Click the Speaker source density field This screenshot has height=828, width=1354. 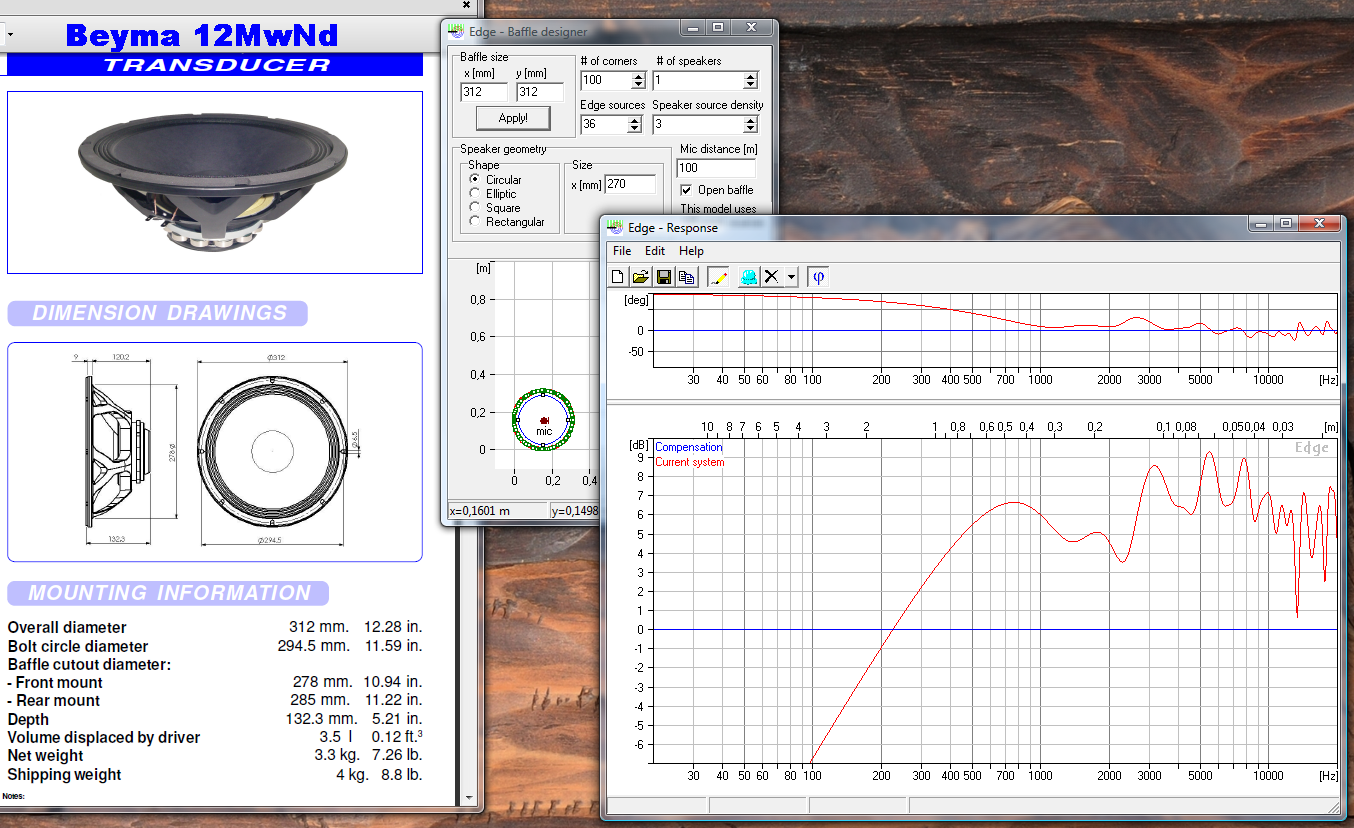click(699, 124)
